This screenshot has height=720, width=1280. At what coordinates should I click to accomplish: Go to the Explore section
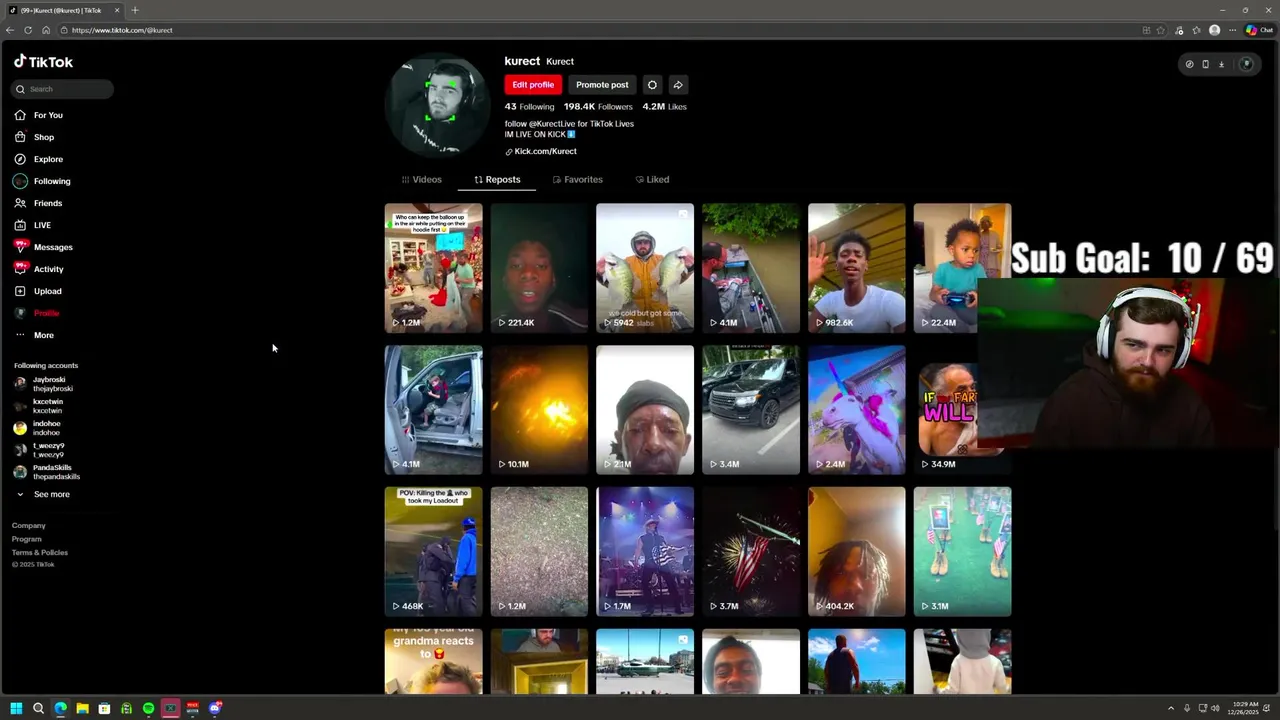pos(39,159)
